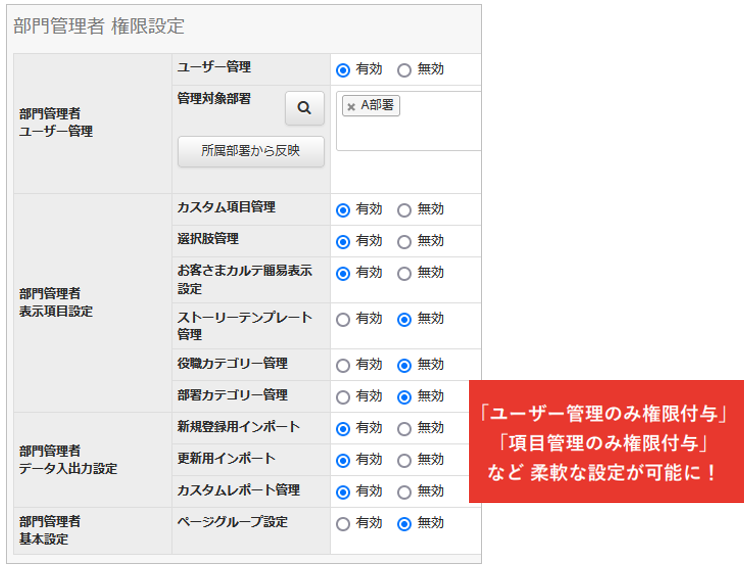750x570 pixels.
Task: Select 無効 radio for ページグループ設定
Action: coord(404,524)
